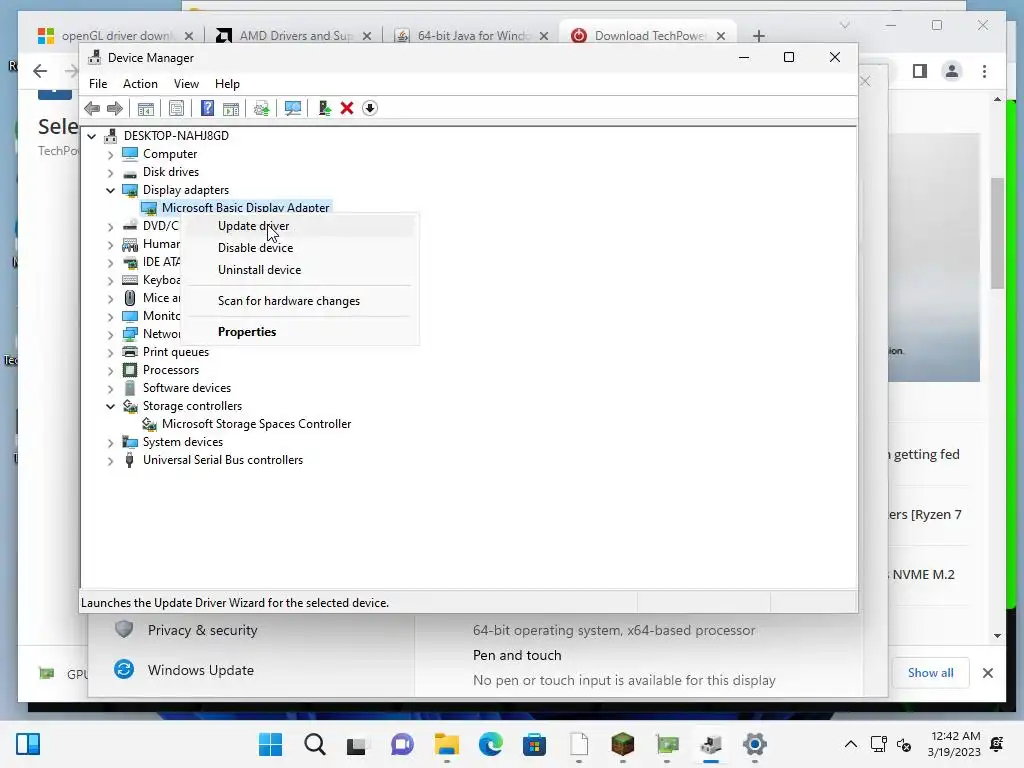Open a new browser tab with plus button

point(758,36)
